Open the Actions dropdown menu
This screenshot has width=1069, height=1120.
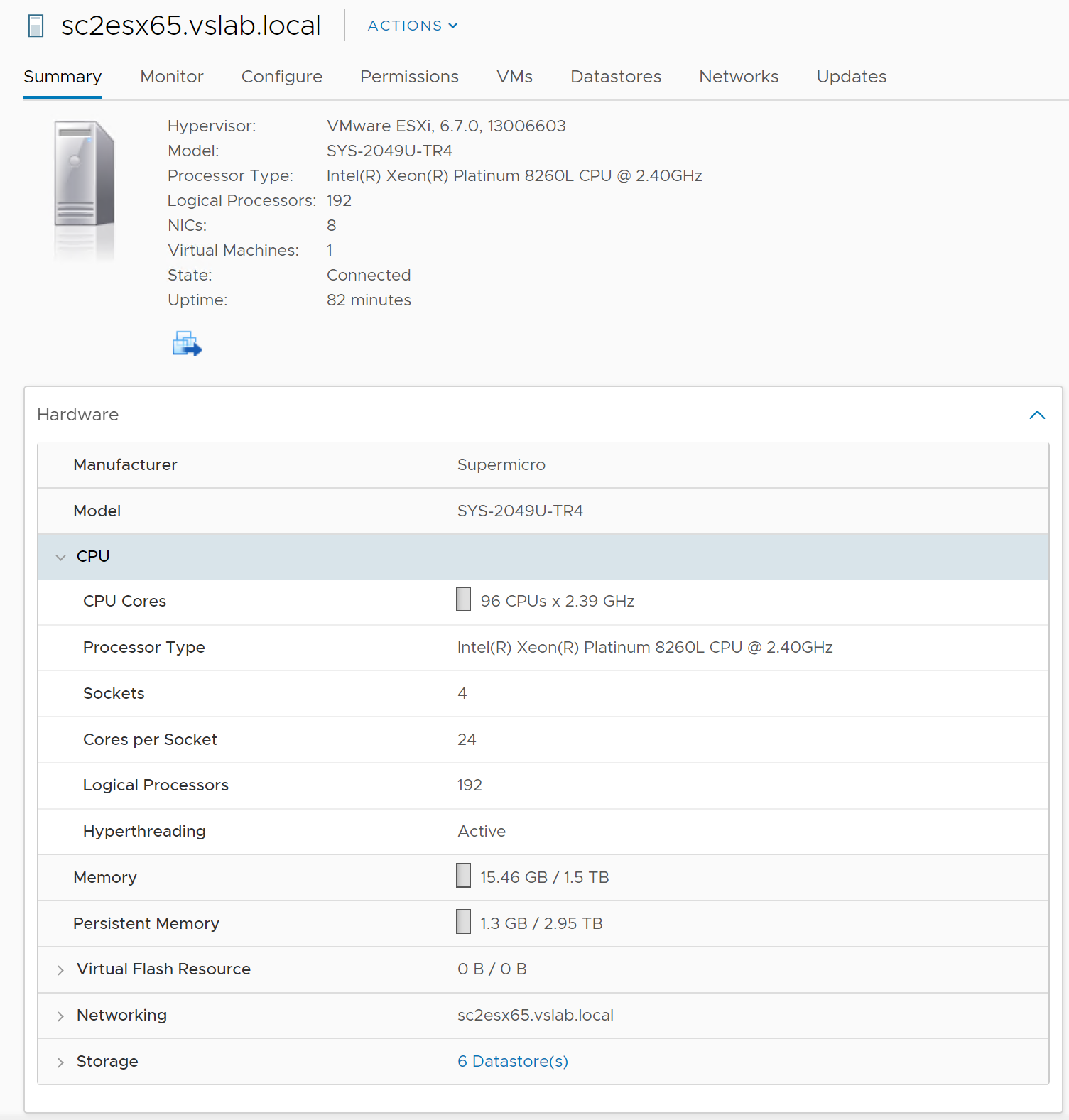(412, 26)
